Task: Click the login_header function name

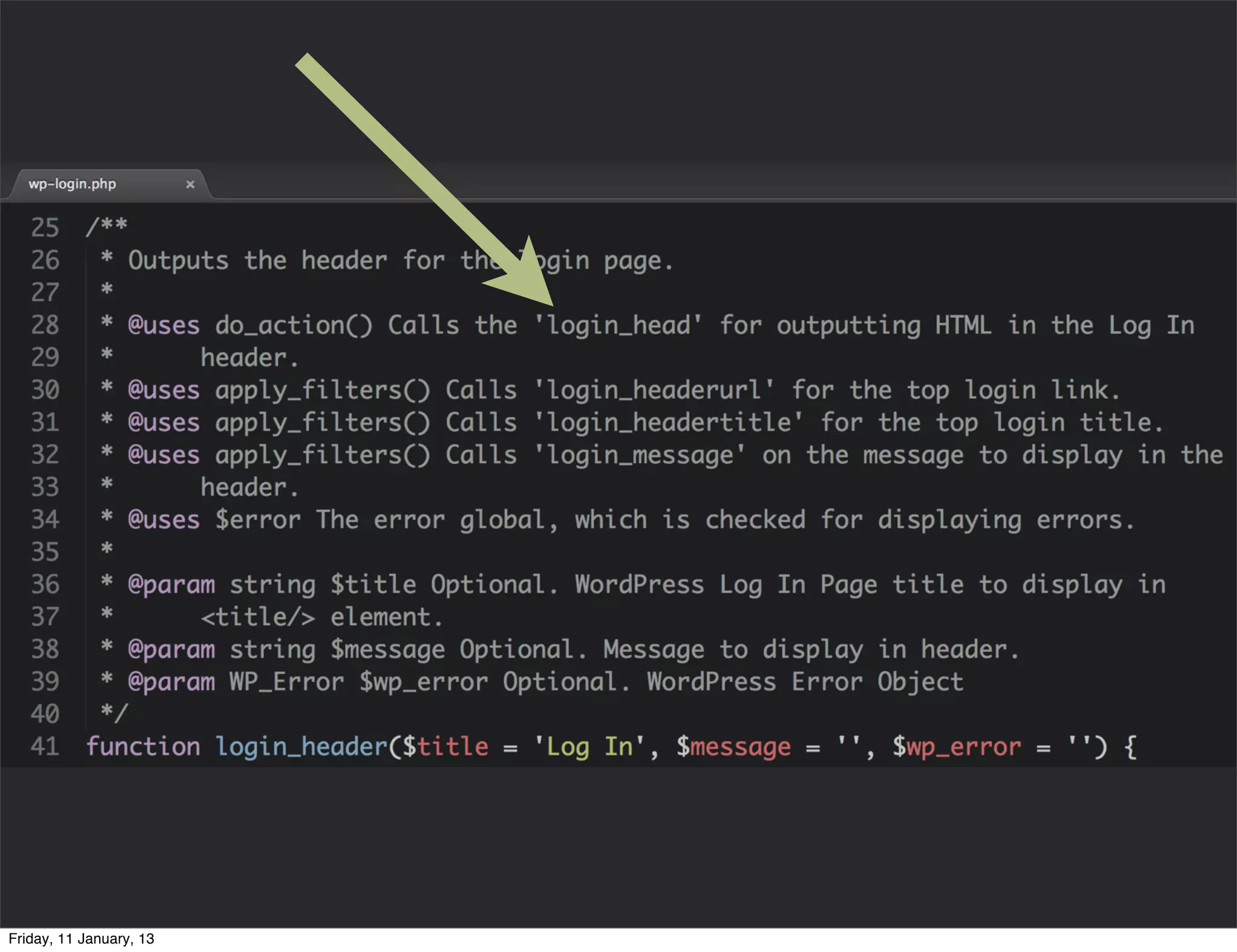Action: 301,747
